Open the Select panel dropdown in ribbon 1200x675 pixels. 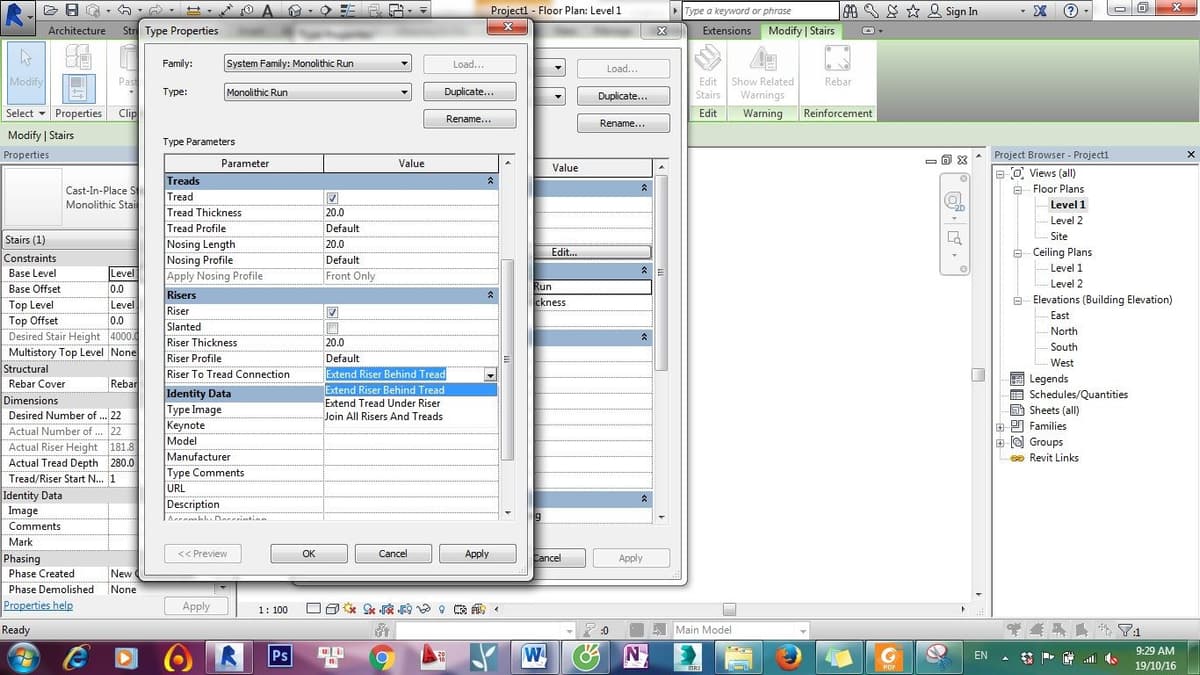click(x=24, y=114)
